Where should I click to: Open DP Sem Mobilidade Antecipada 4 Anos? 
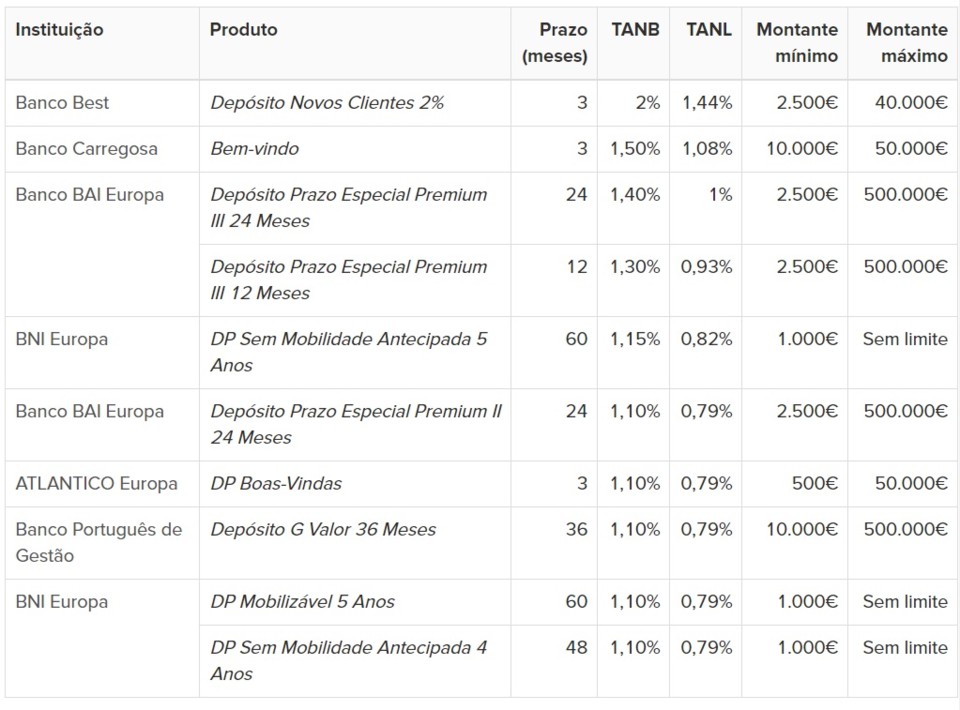(348, 660)
